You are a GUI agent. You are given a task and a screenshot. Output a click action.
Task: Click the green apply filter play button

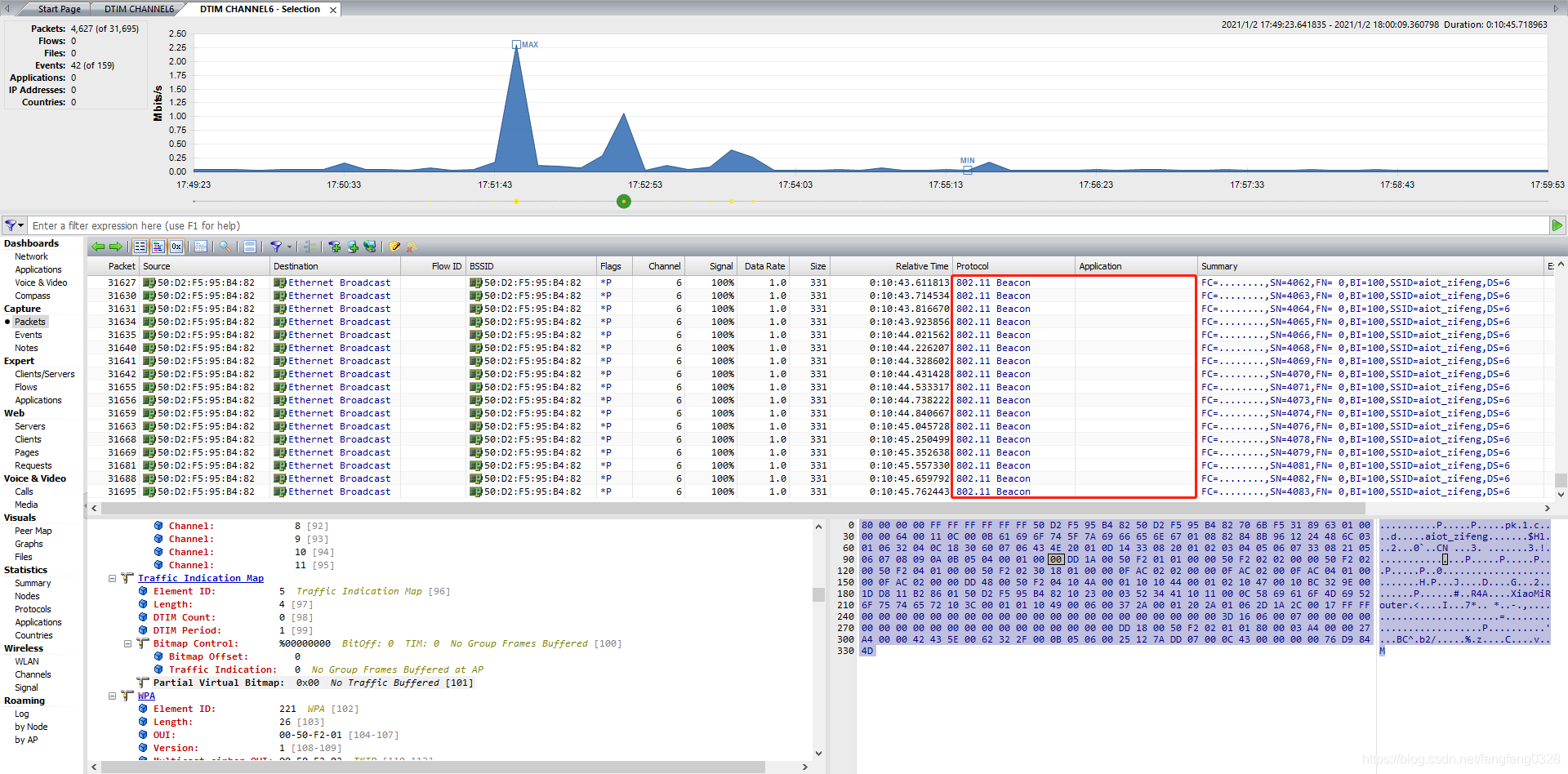point(1557,225)
